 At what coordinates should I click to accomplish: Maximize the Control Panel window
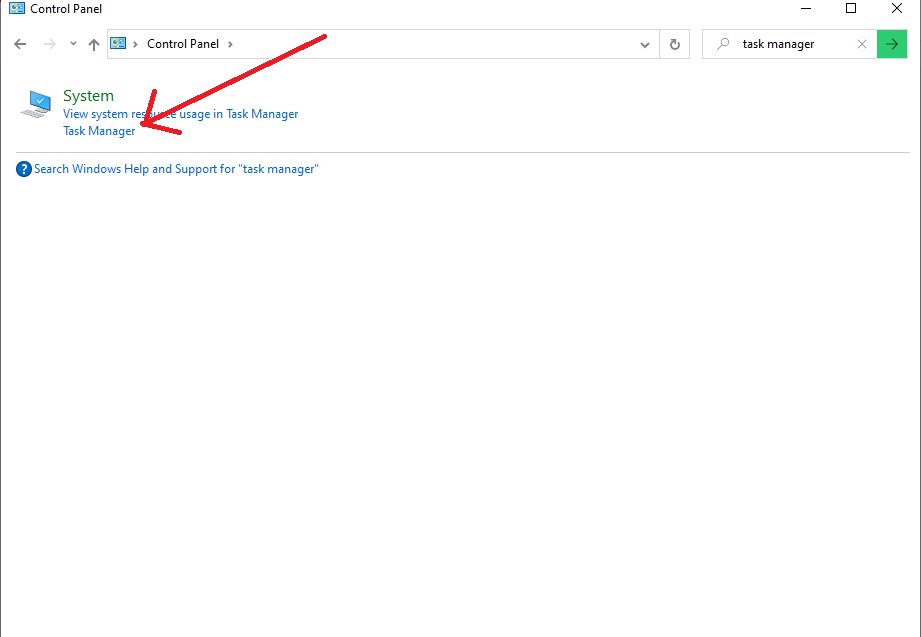pyautogui.click(x=851, y=9)
